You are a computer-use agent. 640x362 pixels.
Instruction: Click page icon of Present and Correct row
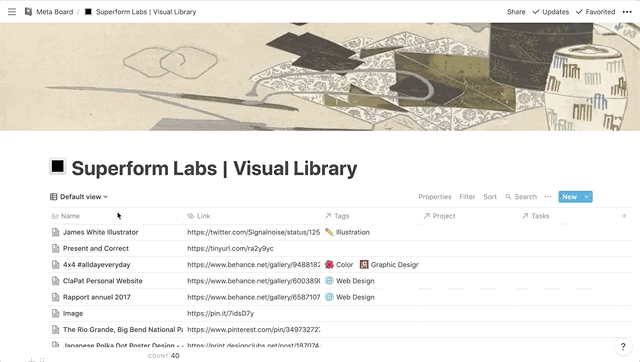[x=56, y=249]
